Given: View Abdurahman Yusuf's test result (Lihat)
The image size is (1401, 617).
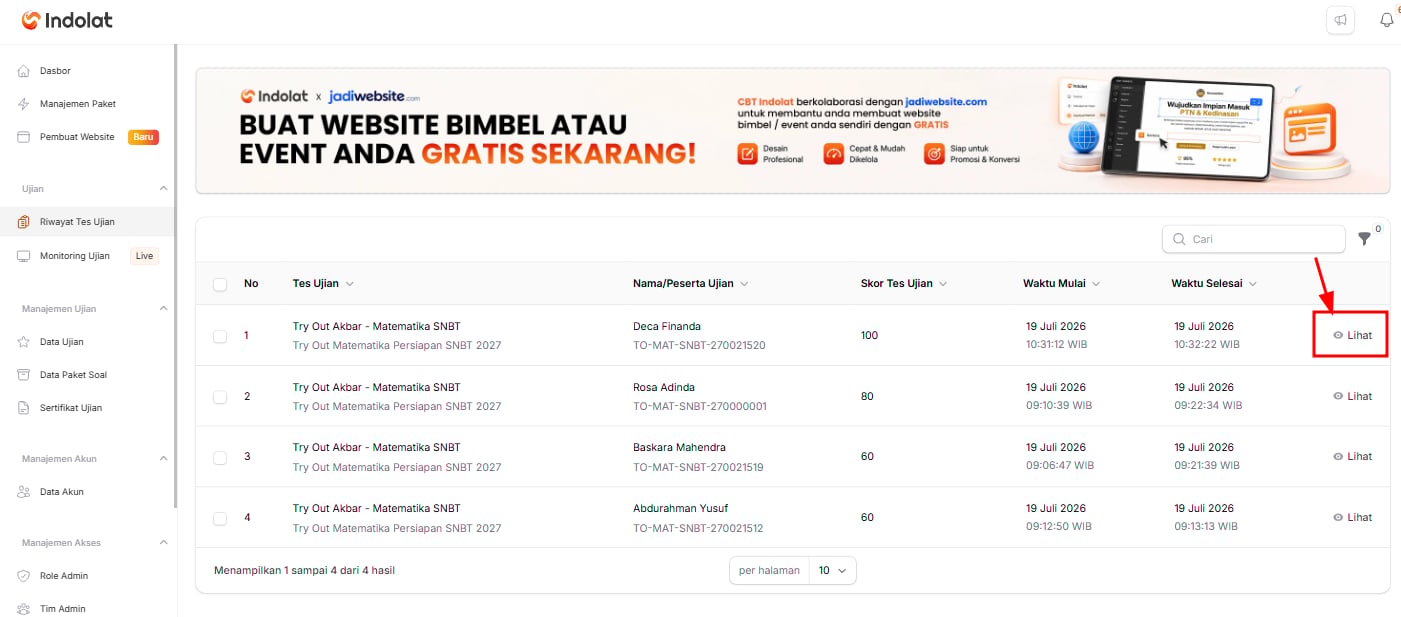Looking at the screenshot, I should (x=1352, y=517).
